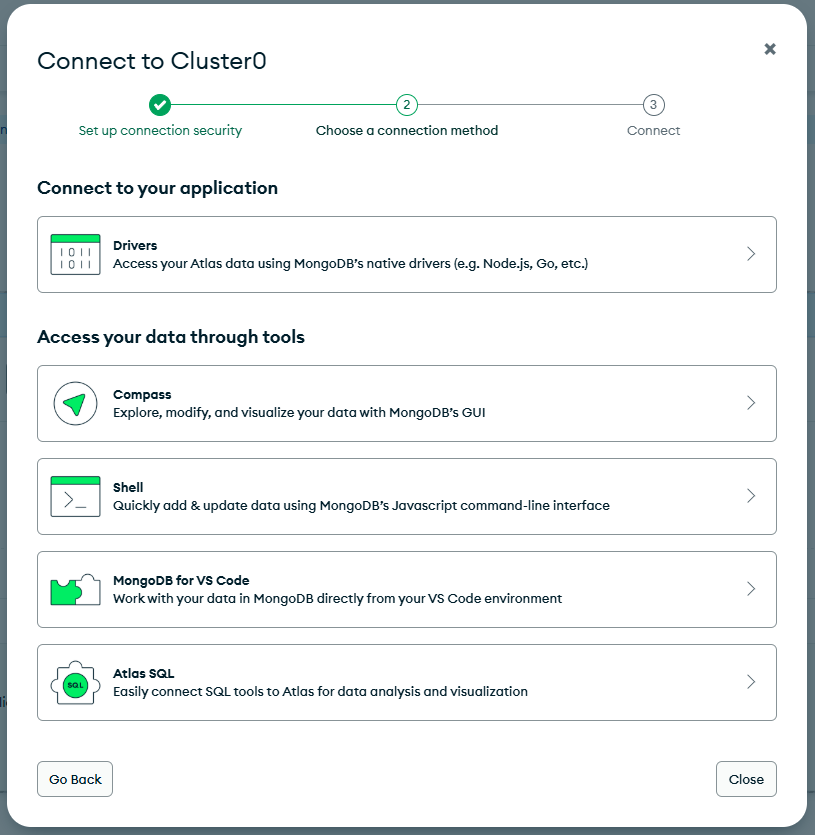The width and height of the screenshot is (815, 835).
Task: Click the 'Connect to Cluster0' heading
Action: click(152, 61)
